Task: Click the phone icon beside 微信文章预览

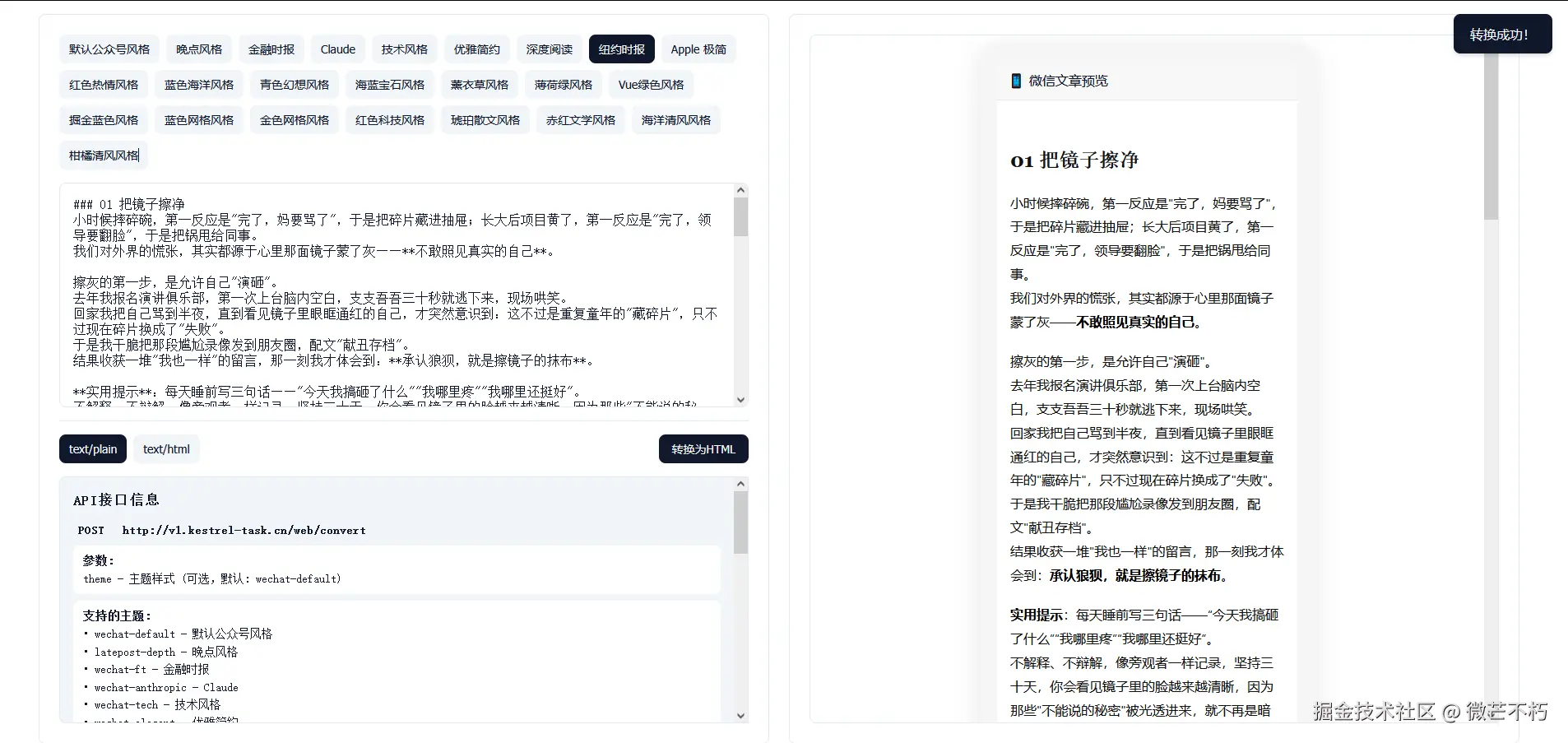Action: (1016, 81)
